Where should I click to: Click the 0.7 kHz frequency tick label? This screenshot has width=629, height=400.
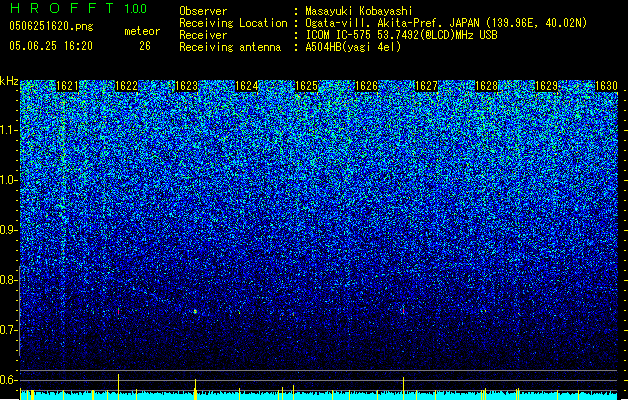8,330
